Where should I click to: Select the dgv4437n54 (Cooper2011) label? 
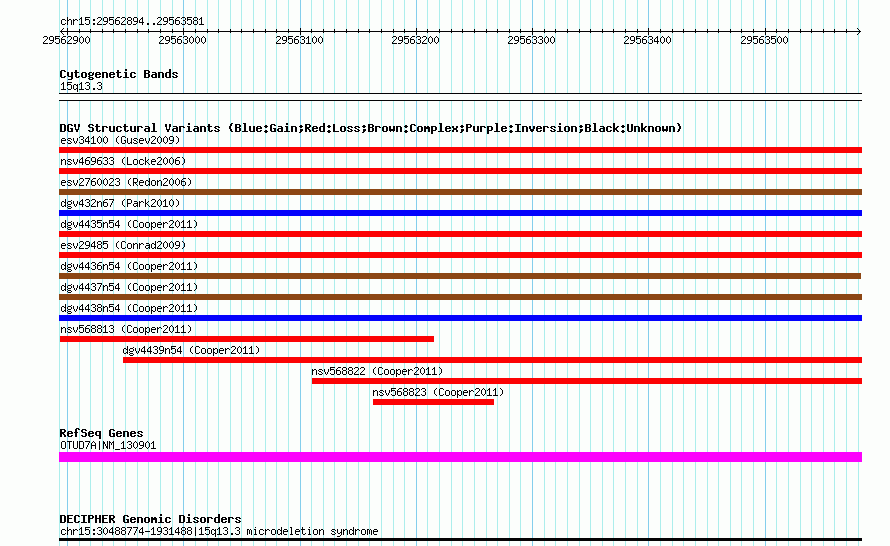pyautogui.click(x=129, y=287)
